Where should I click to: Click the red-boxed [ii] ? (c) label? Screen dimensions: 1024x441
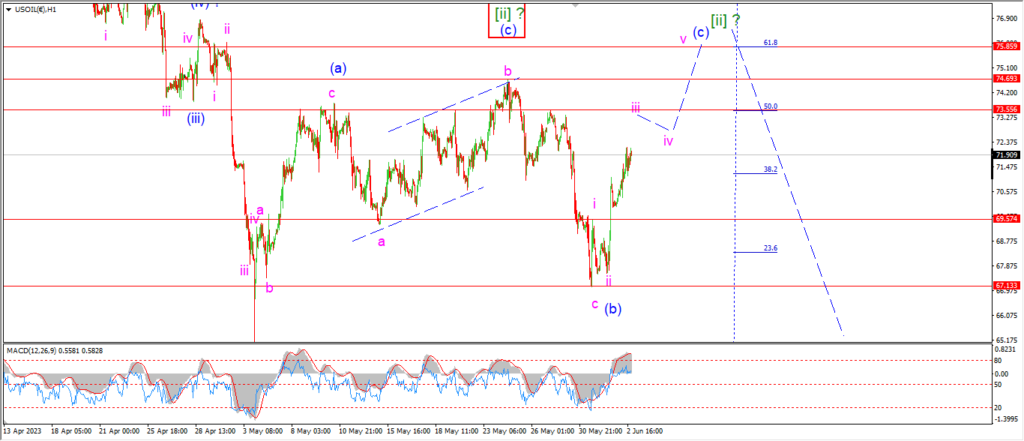507,20
